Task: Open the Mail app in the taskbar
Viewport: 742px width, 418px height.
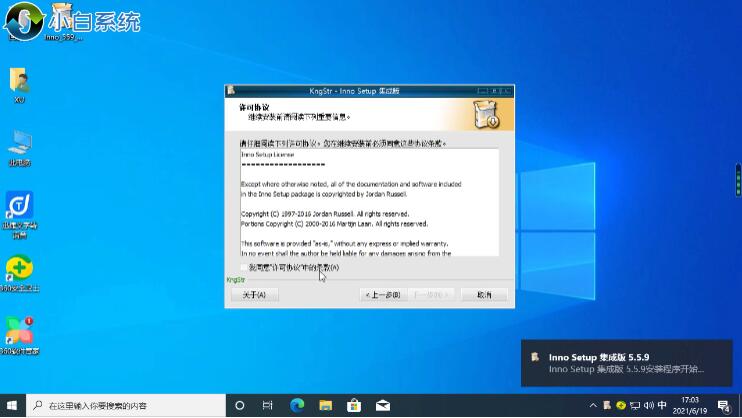Action: 381,406
